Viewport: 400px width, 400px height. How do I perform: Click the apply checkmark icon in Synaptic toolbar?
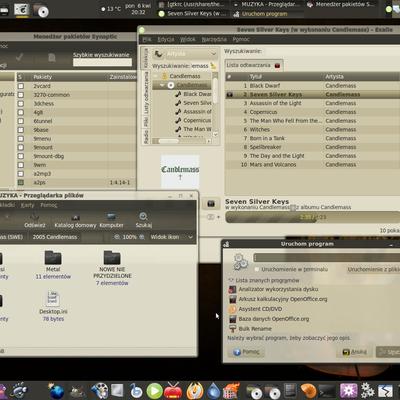pyautogui.click(x=19, y=57)
